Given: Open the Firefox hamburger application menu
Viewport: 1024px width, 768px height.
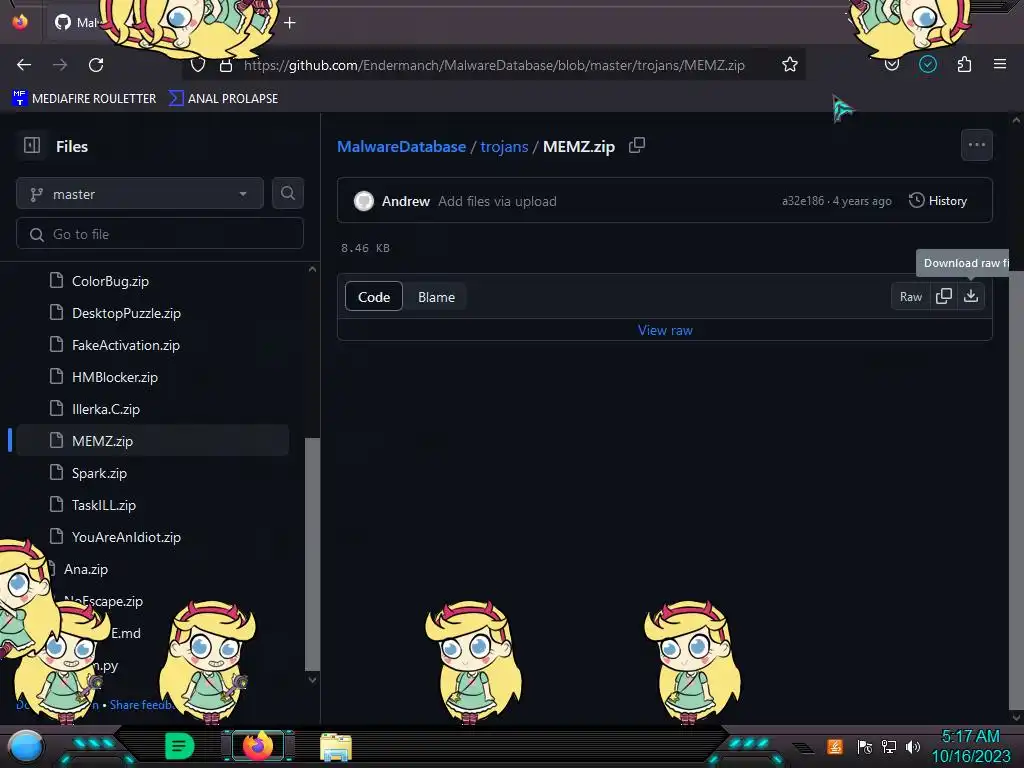Looking at the screenshot, I should click(x=999, y=64).
